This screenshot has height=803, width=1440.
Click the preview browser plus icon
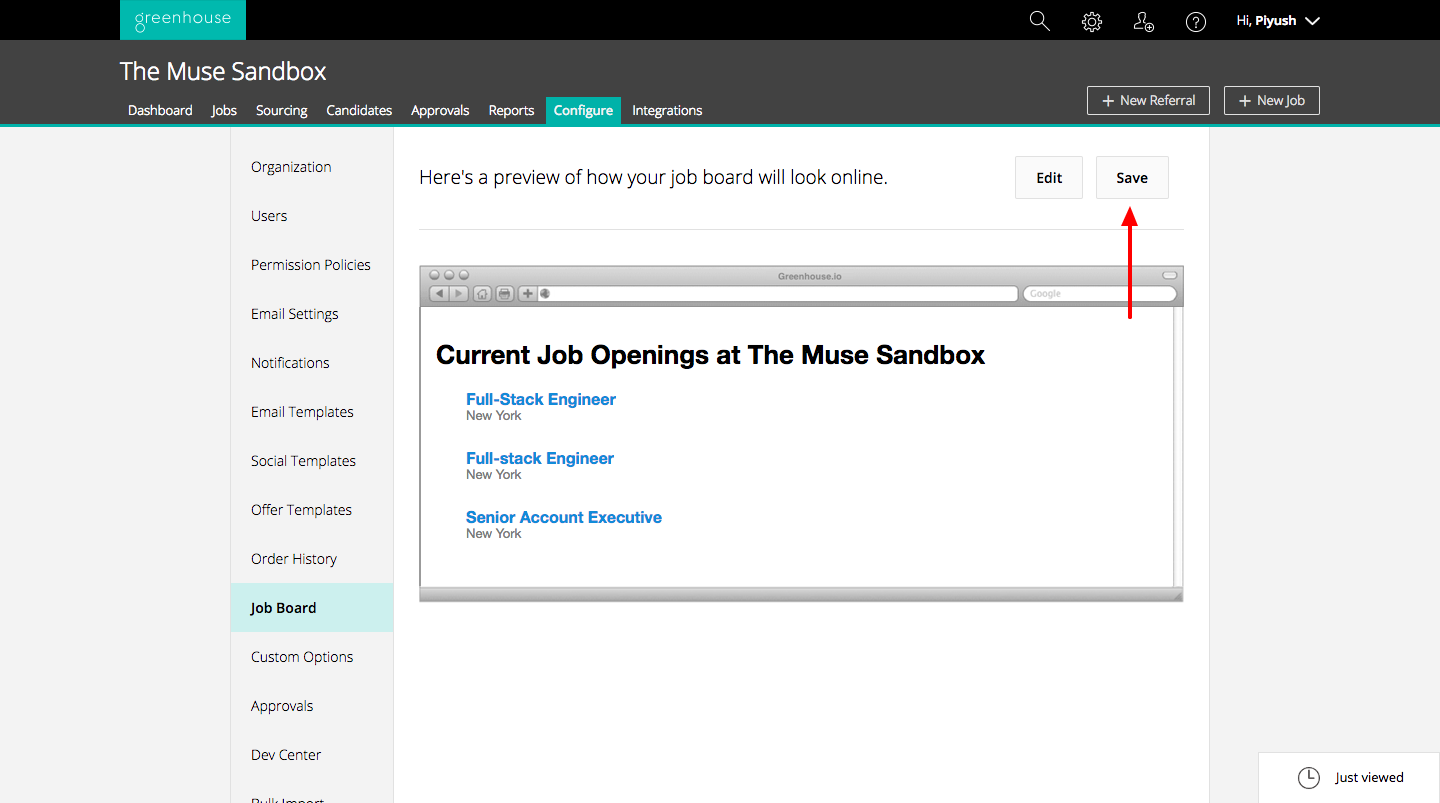528,293
